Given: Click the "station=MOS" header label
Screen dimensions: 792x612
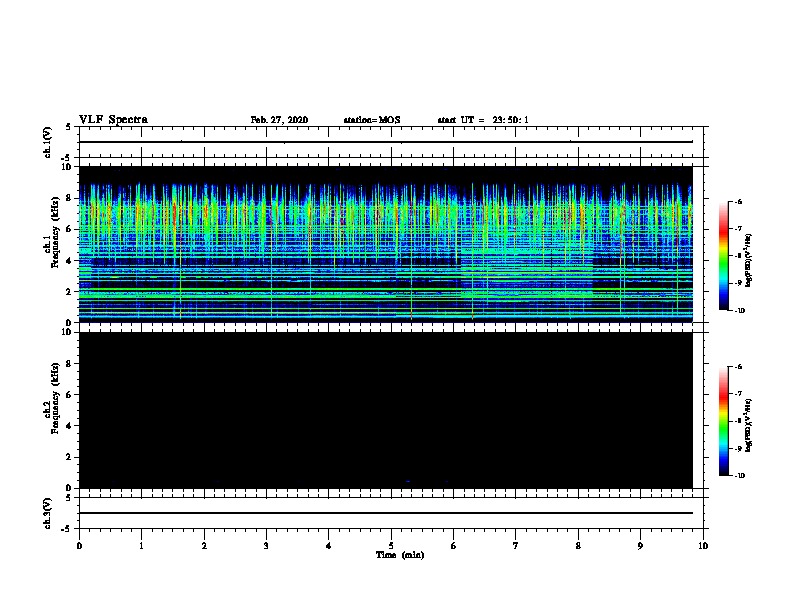Looking at the screenshot, I should (x=372, y=120).
